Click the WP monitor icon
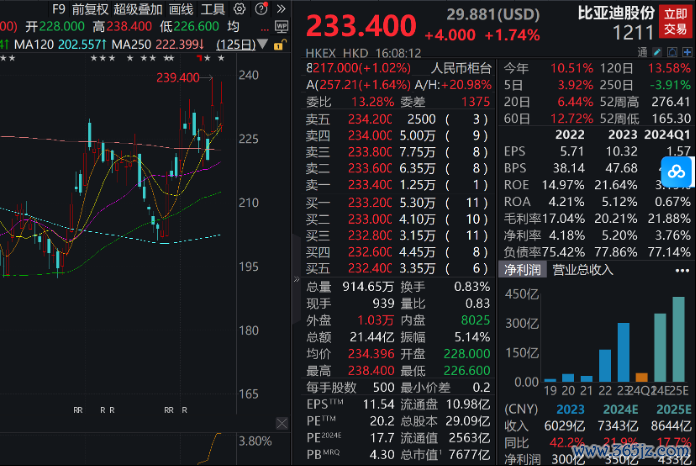Screen dimensions: 696x466 pos(281,27)
